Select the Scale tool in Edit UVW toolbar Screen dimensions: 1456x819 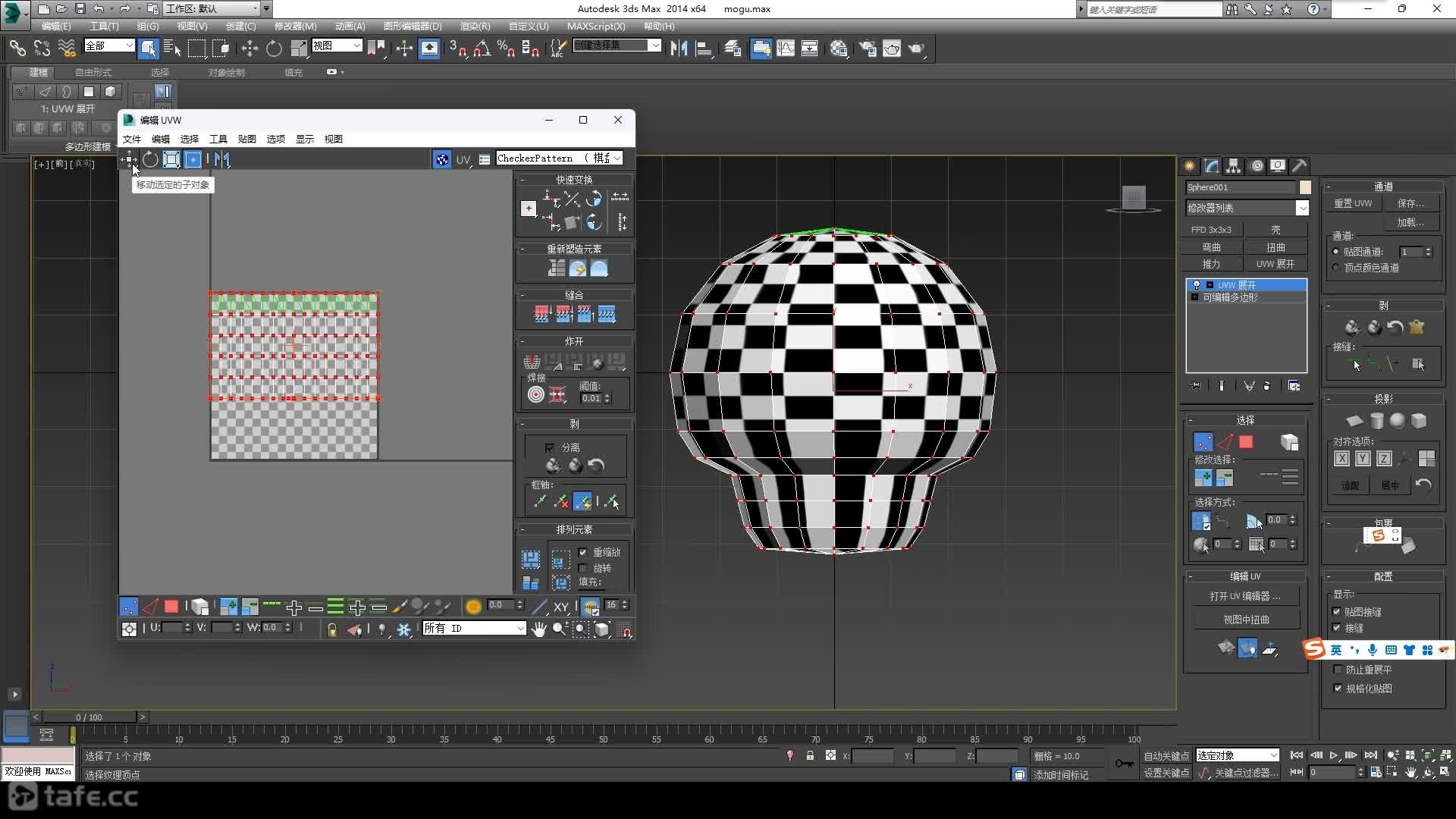[171, 159]
